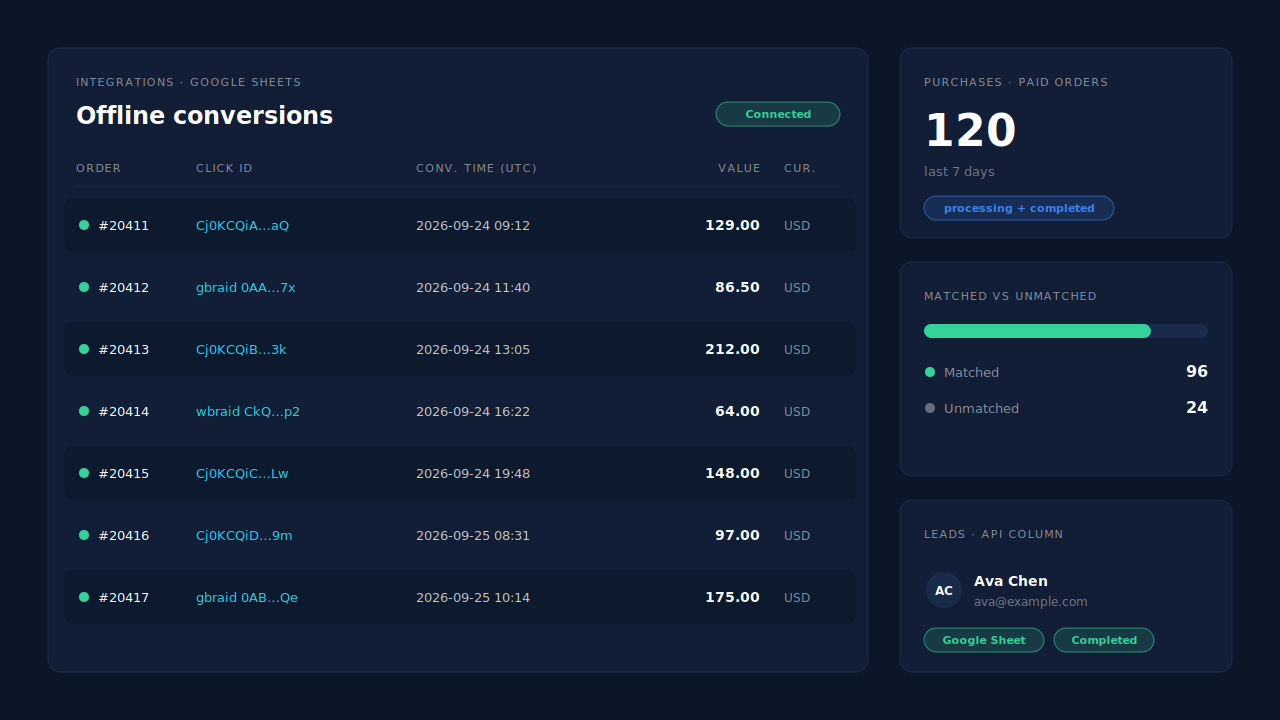Viewport: 1280px width, 720px height.
Task: Click the CLICK ID column header
Action: pos(225,168)
